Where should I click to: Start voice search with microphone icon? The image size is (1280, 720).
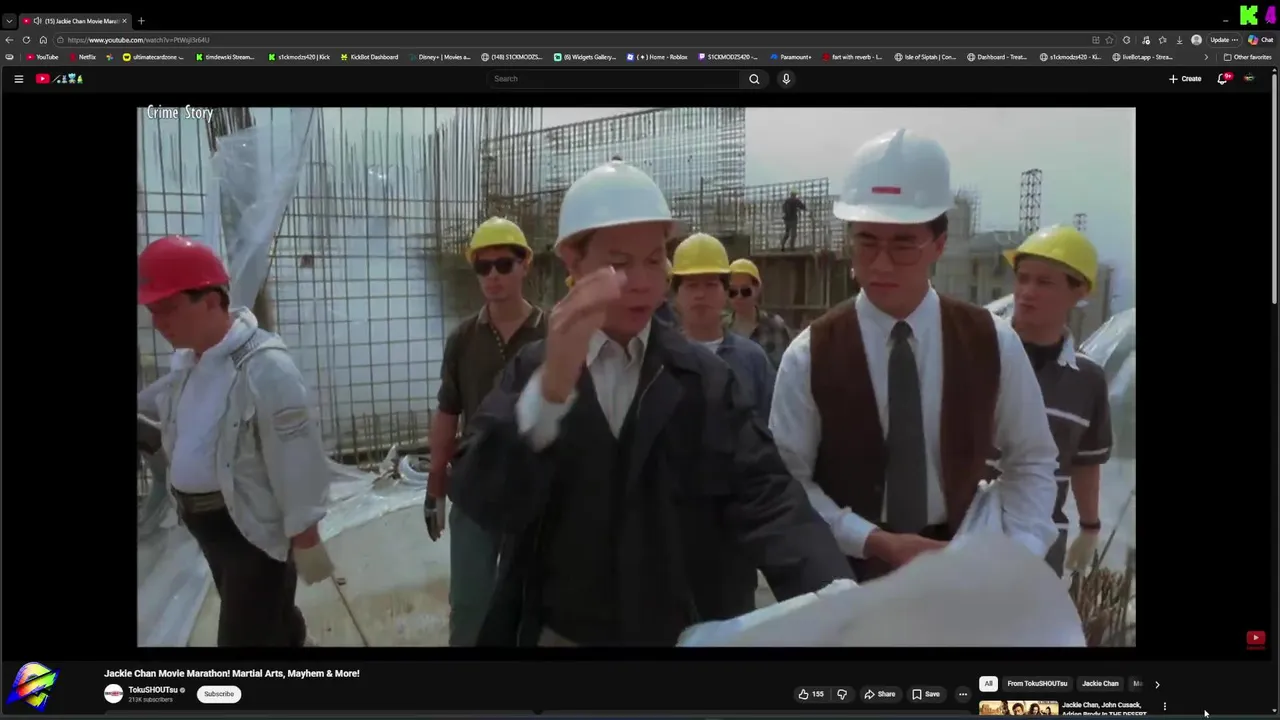(x=786, y=79)
